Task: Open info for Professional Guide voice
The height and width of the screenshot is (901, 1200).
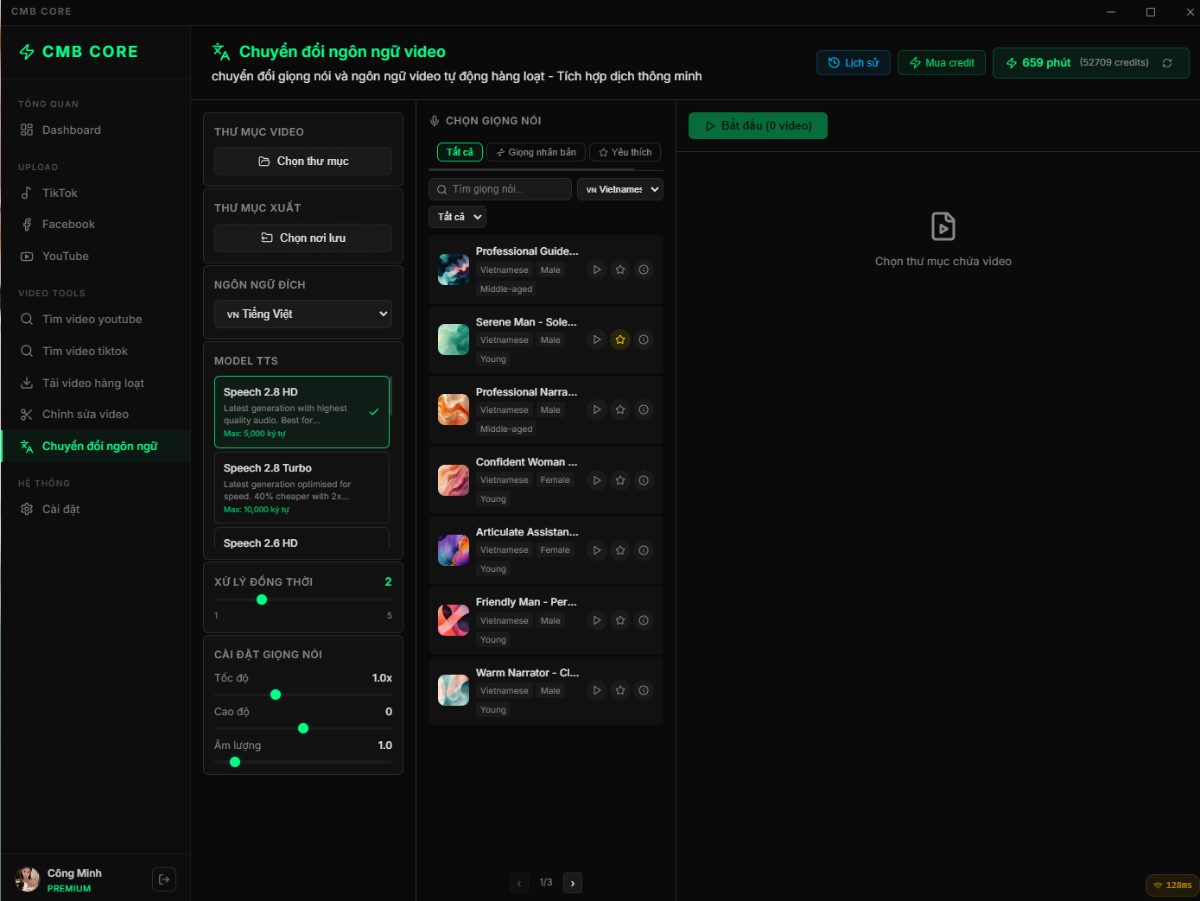Action: 643,269
